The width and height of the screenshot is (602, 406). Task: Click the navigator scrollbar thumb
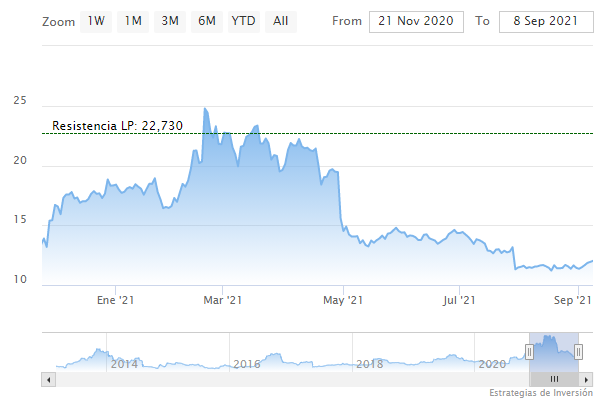[553, 380]
